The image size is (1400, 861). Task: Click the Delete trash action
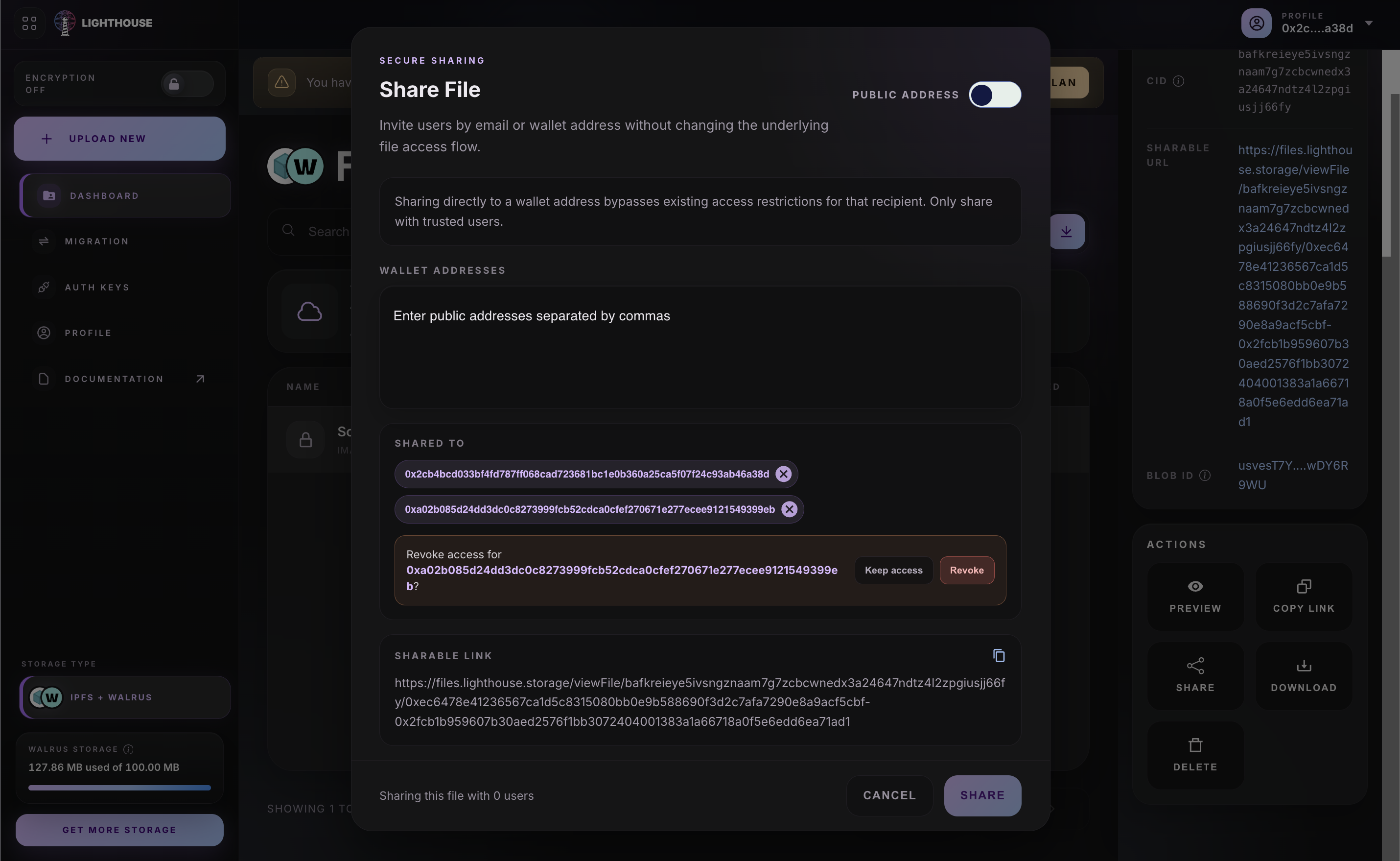1195,755
